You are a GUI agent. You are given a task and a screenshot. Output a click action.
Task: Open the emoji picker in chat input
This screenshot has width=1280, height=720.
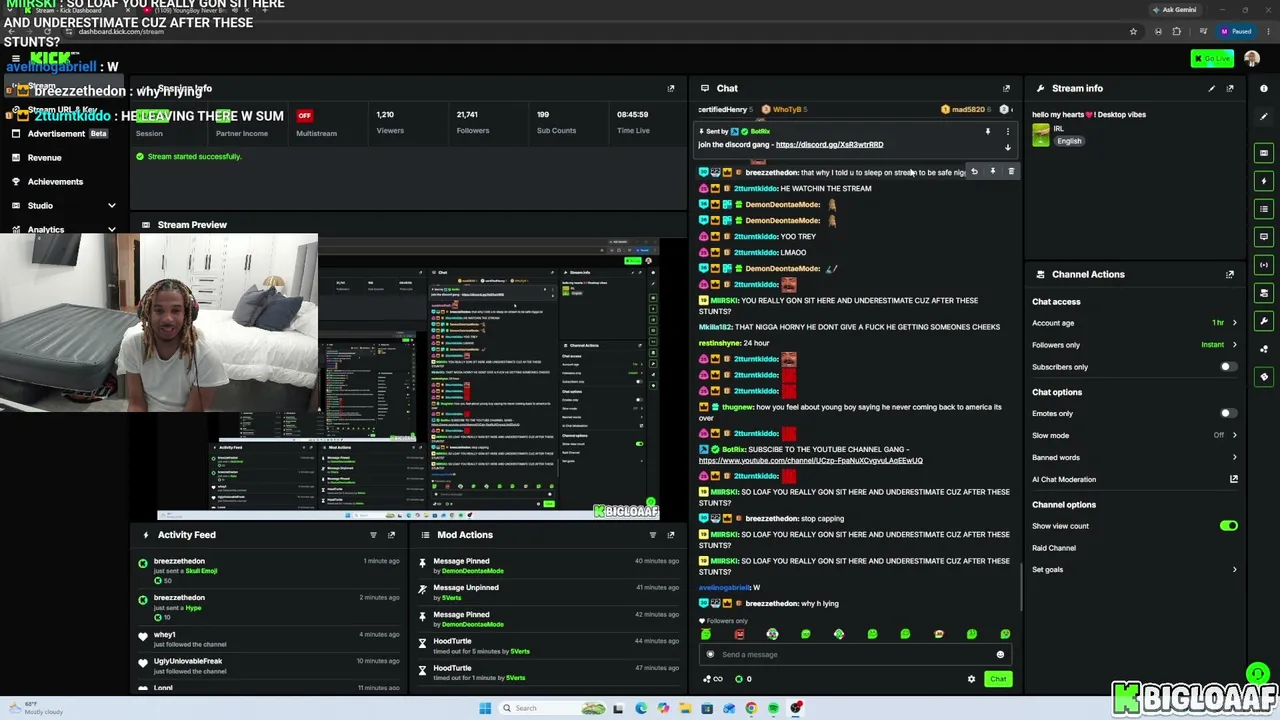pos(1000,655)
